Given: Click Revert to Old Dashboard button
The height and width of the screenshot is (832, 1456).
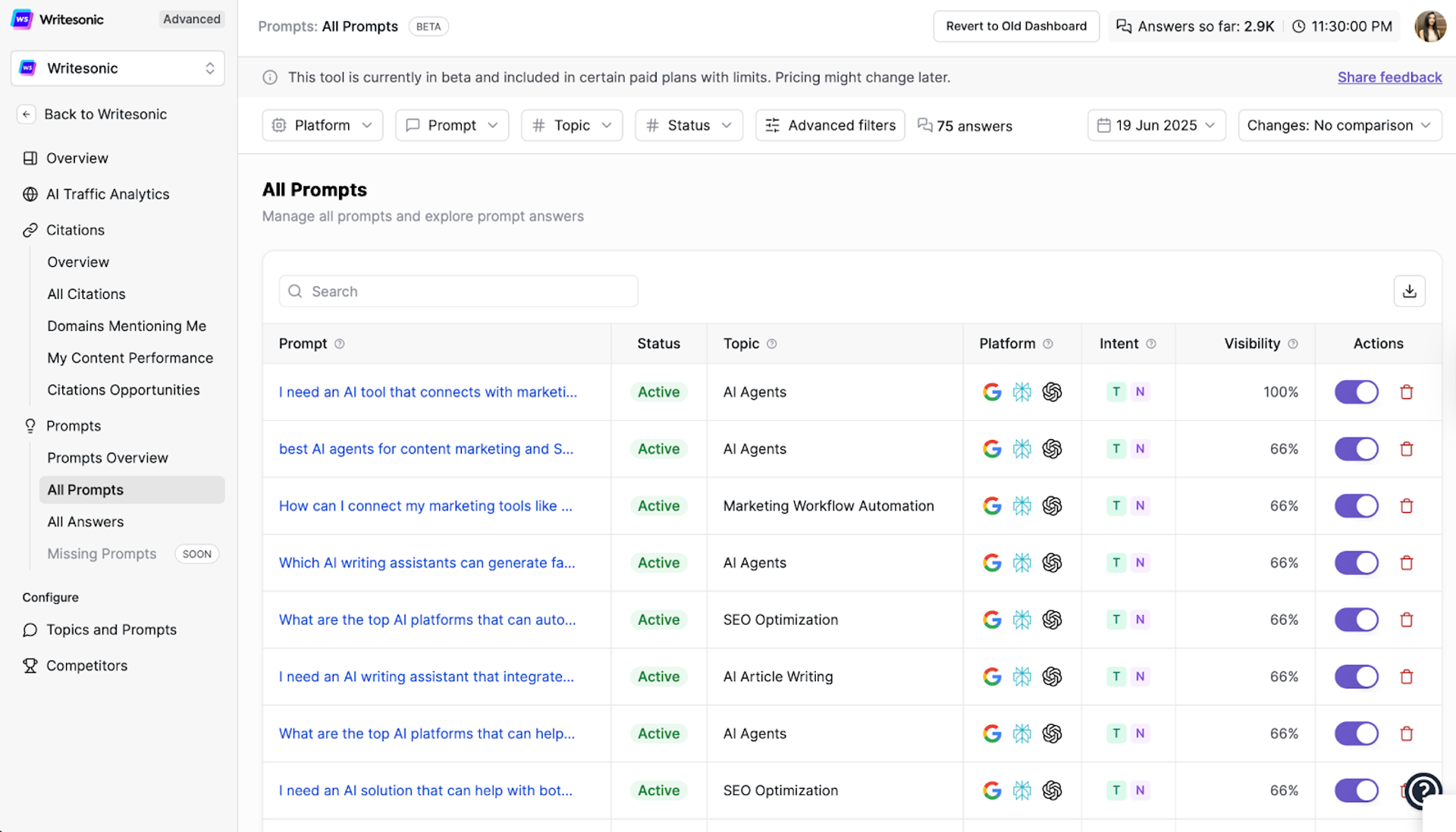Looking at the screenshot, I should tap(1016, 27).
